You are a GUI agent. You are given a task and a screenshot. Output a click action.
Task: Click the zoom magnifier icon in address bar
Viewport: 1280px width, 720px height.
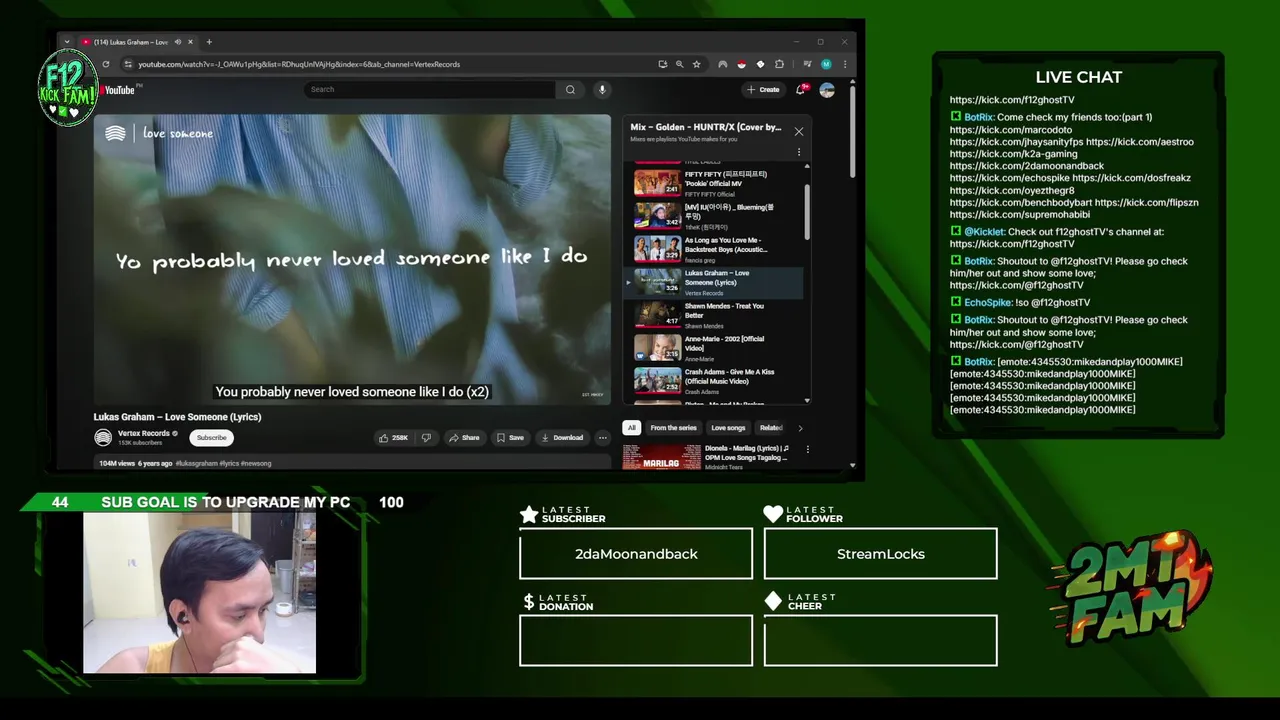coord(679,64)
